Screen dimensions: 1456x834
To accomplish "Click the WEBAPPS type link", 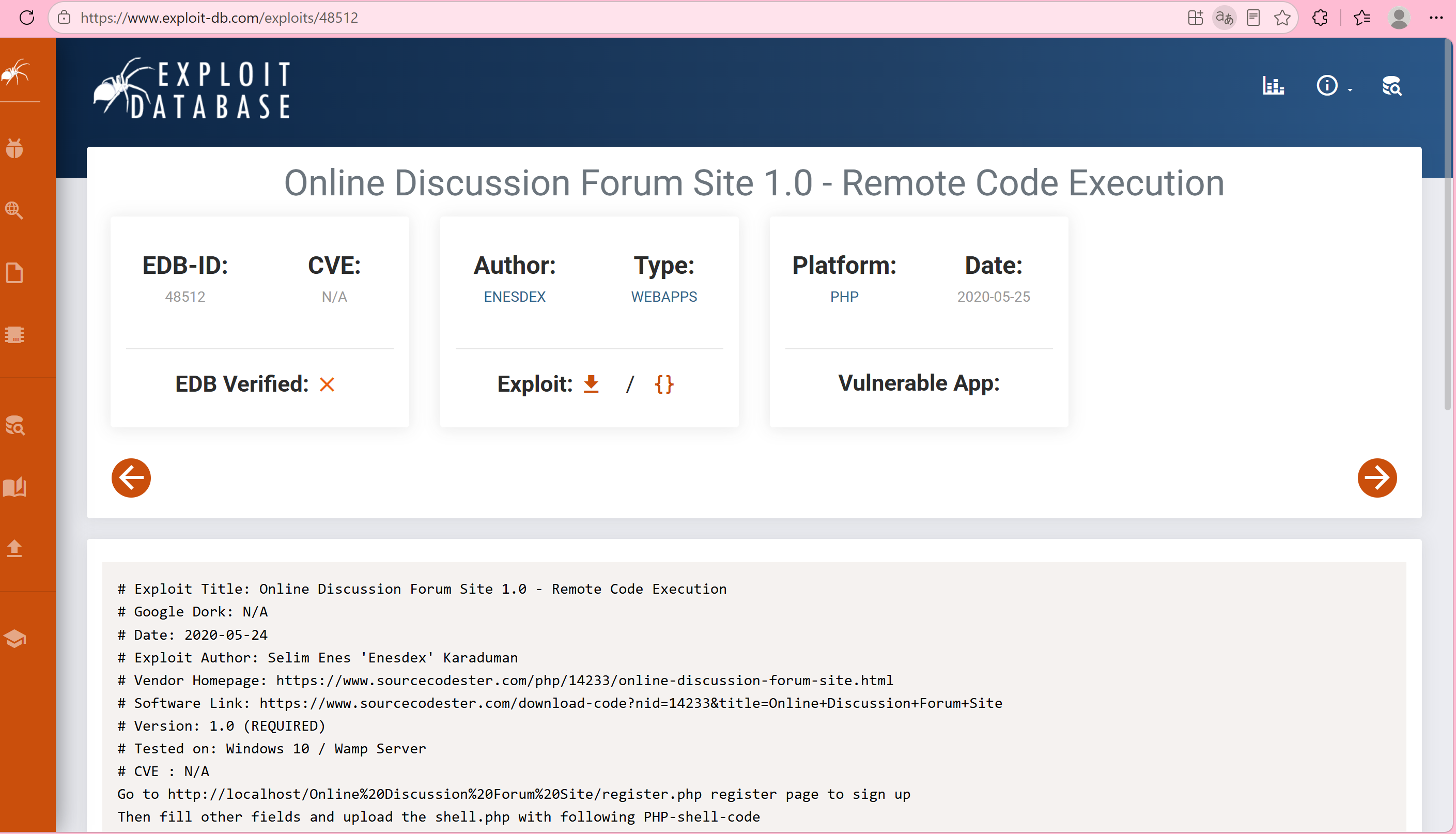I will click(663, 297).
